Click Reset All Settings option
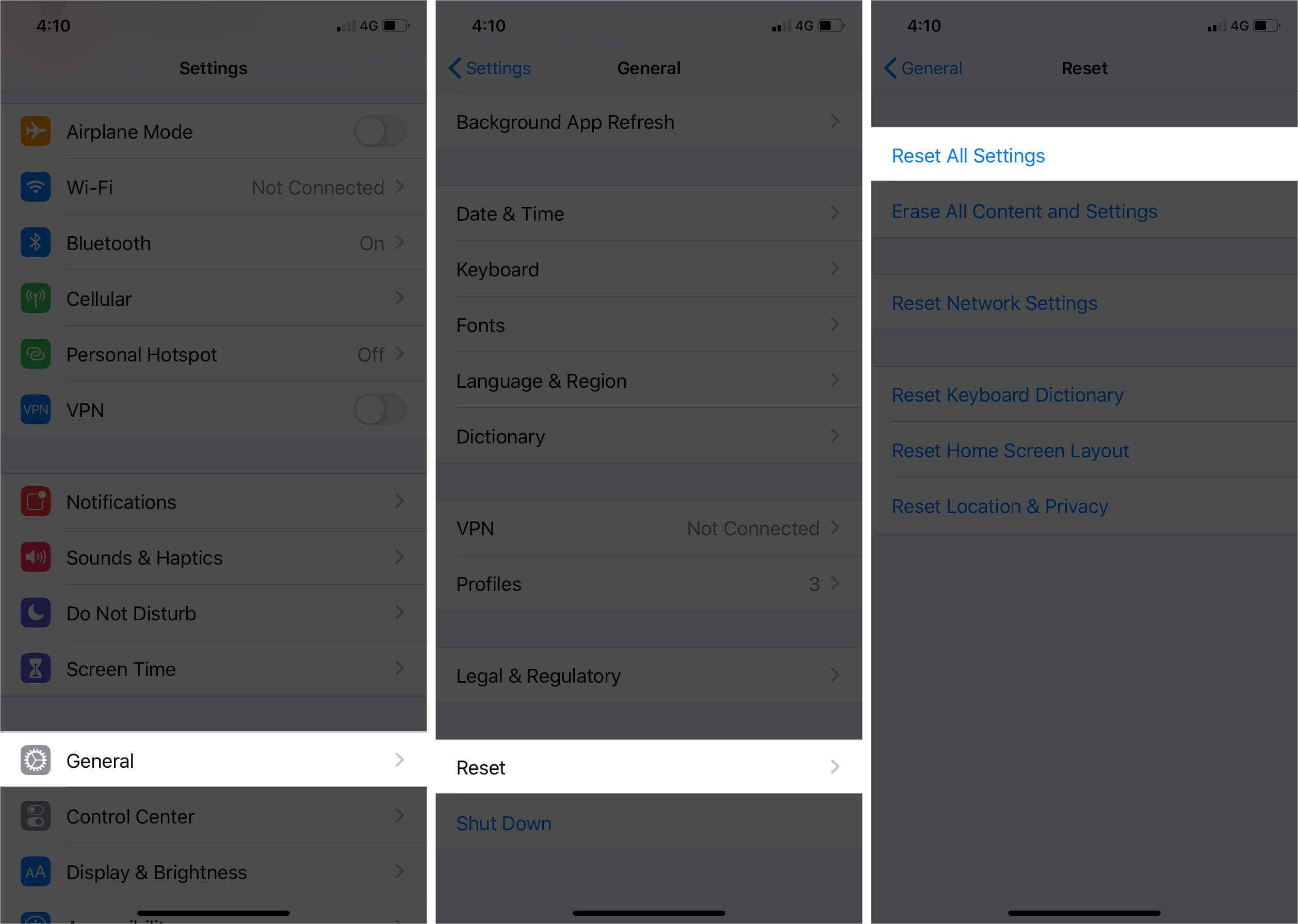Viewport: 1298px width, 924px height. click(x=967, y=155)
